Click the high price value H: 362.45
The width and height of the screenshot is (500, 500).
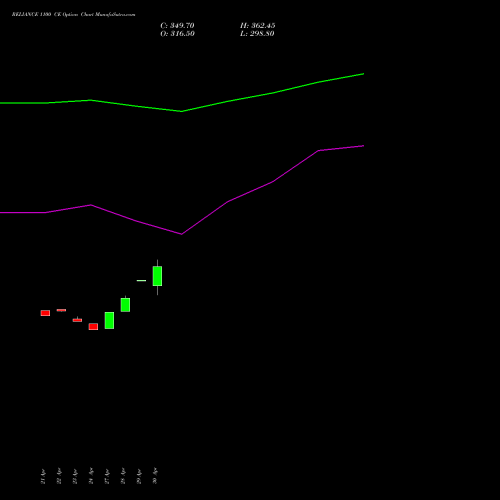click(257, 26)
